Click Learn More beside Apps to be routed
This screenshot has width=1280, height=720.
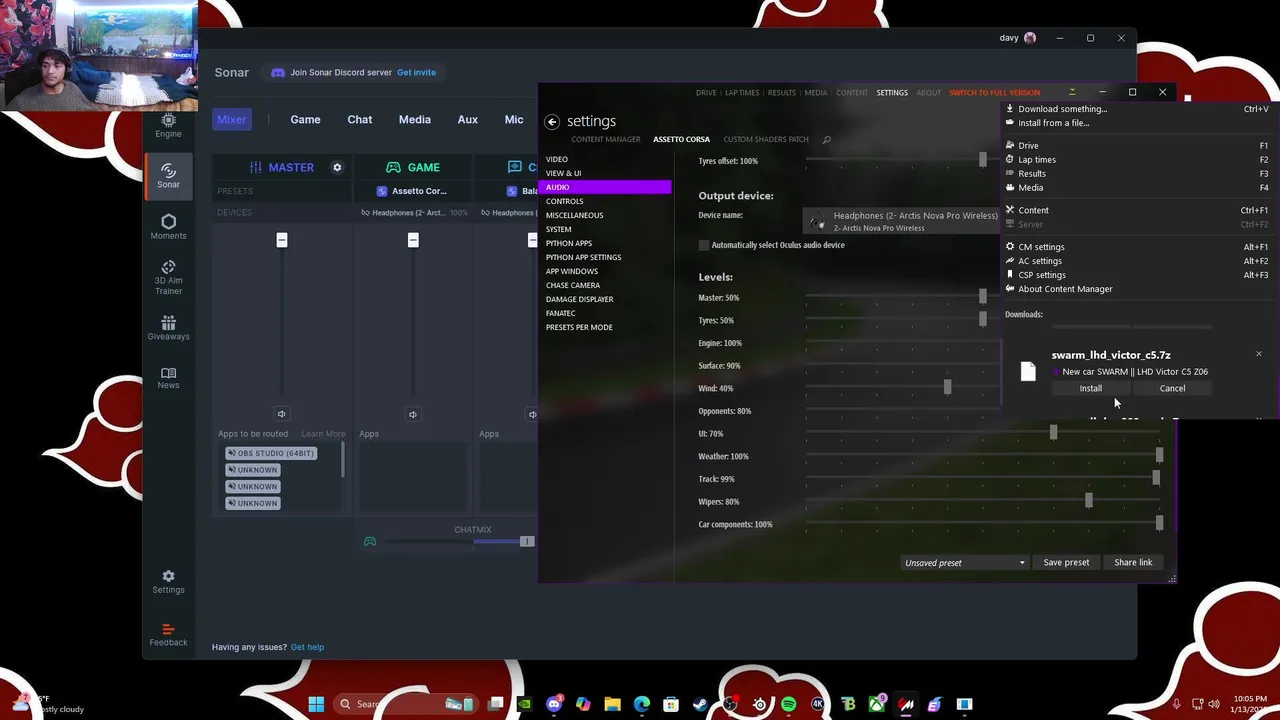click(323, 434)
